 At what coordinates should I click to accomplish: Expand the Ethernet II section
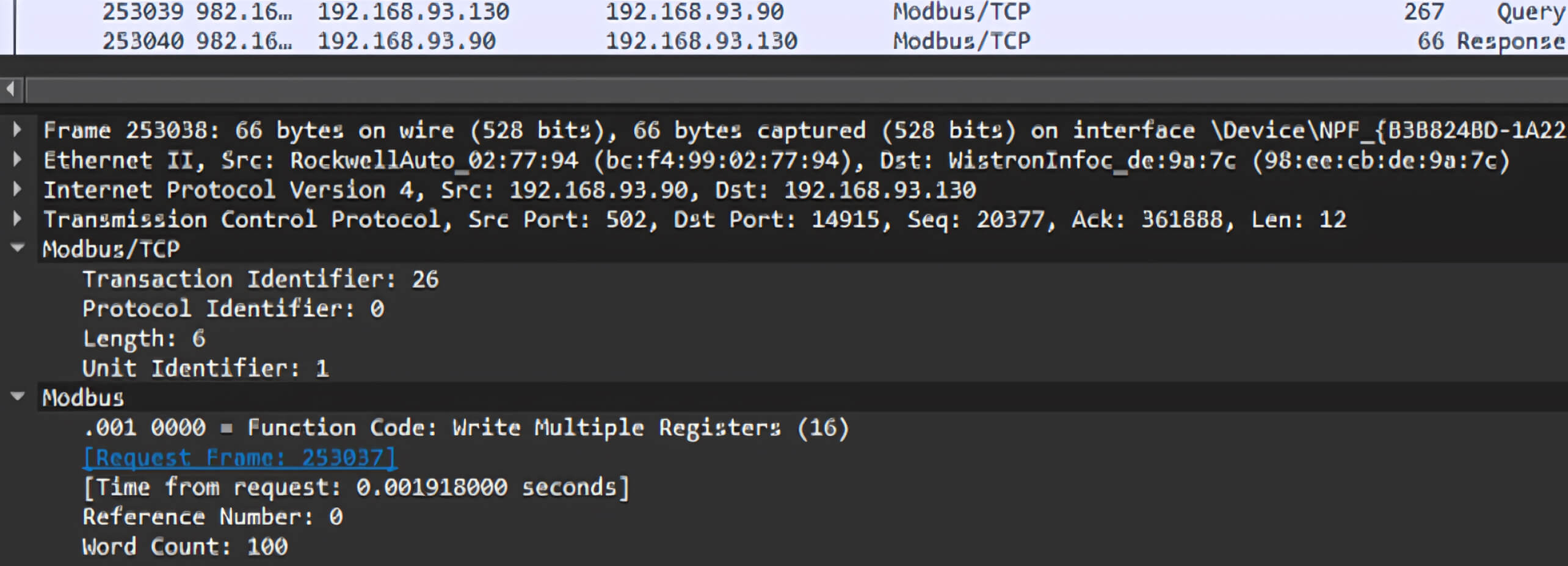[17, 159]
